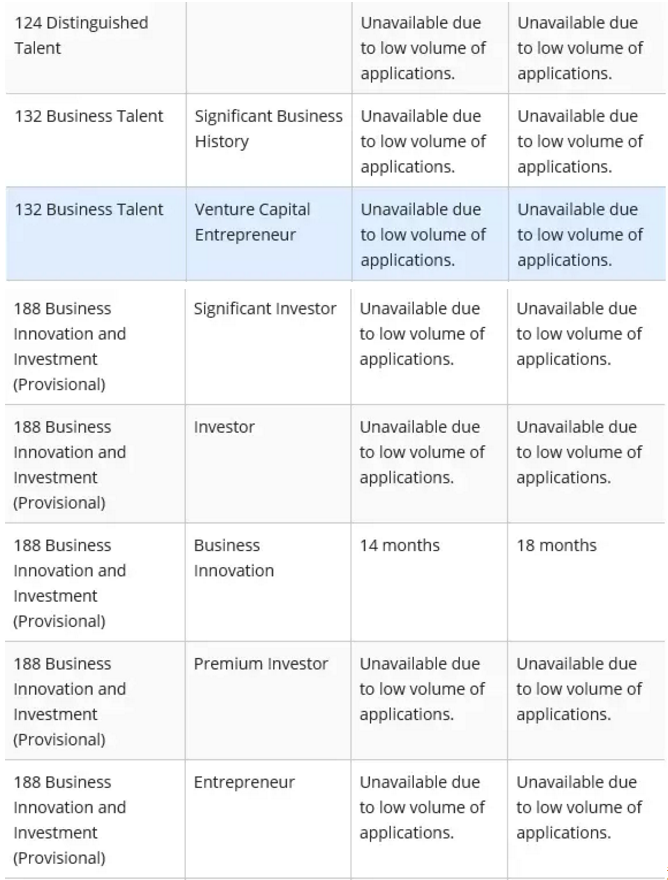Image resolution: width=668 pixels, height=880 pixels.
Task: Select the Business Innovation stream cell
Action: click(x=268, y=583)
